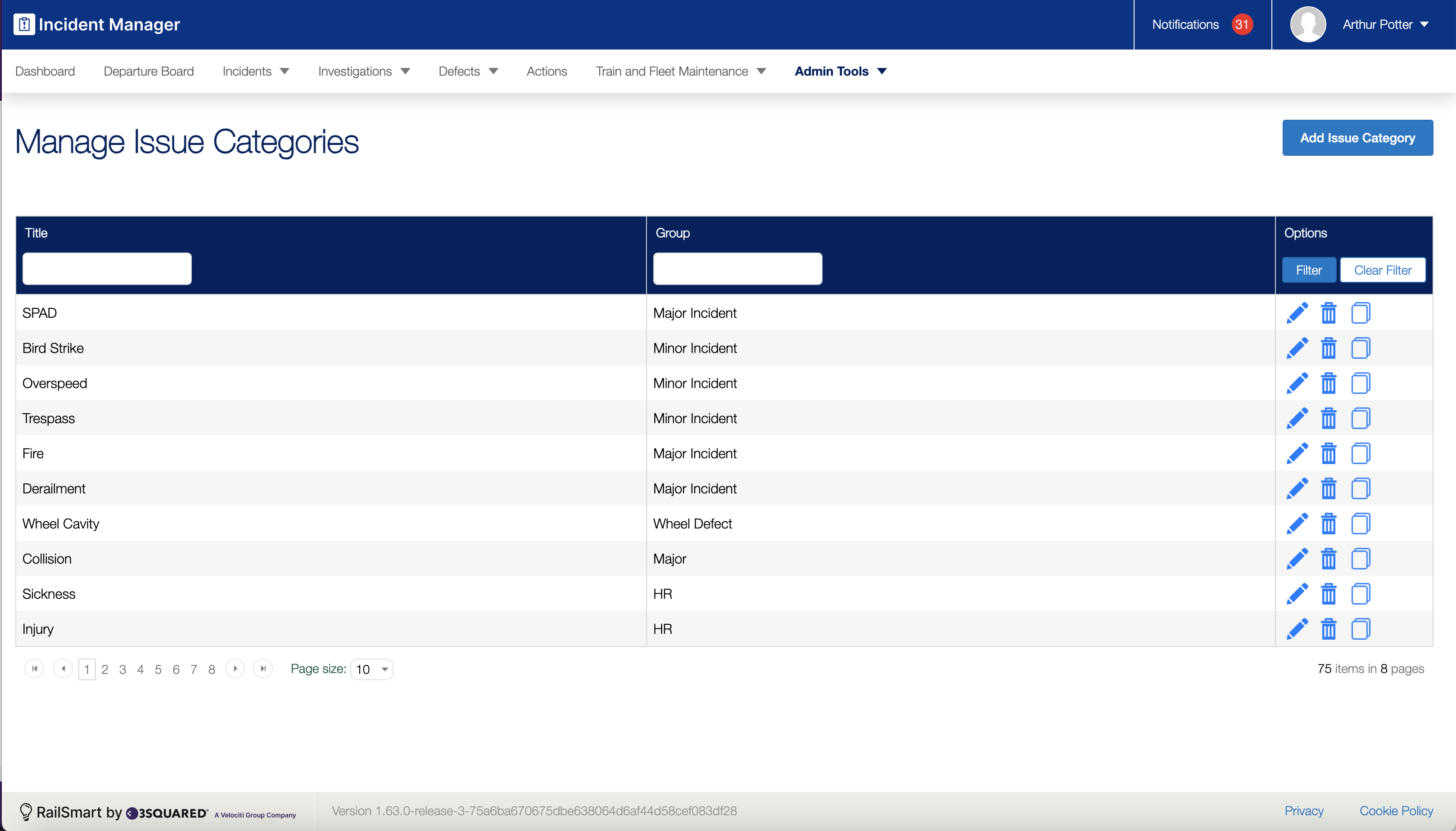
Task: Click Add Issue Category button
Action: point(1357,138)
